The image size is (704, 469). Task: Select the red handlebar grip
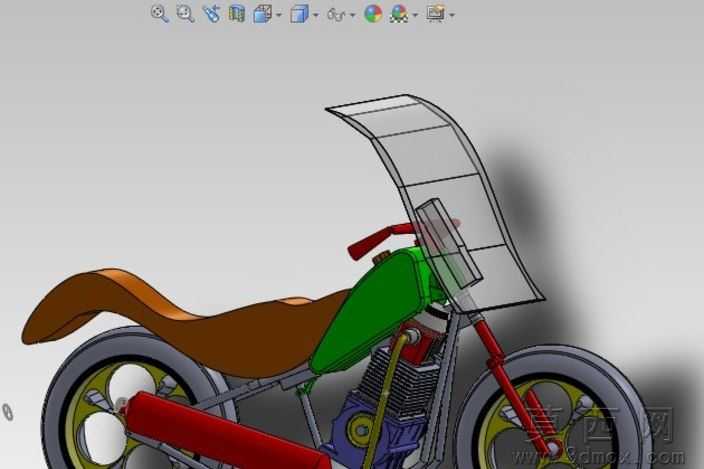pos(370,245)
